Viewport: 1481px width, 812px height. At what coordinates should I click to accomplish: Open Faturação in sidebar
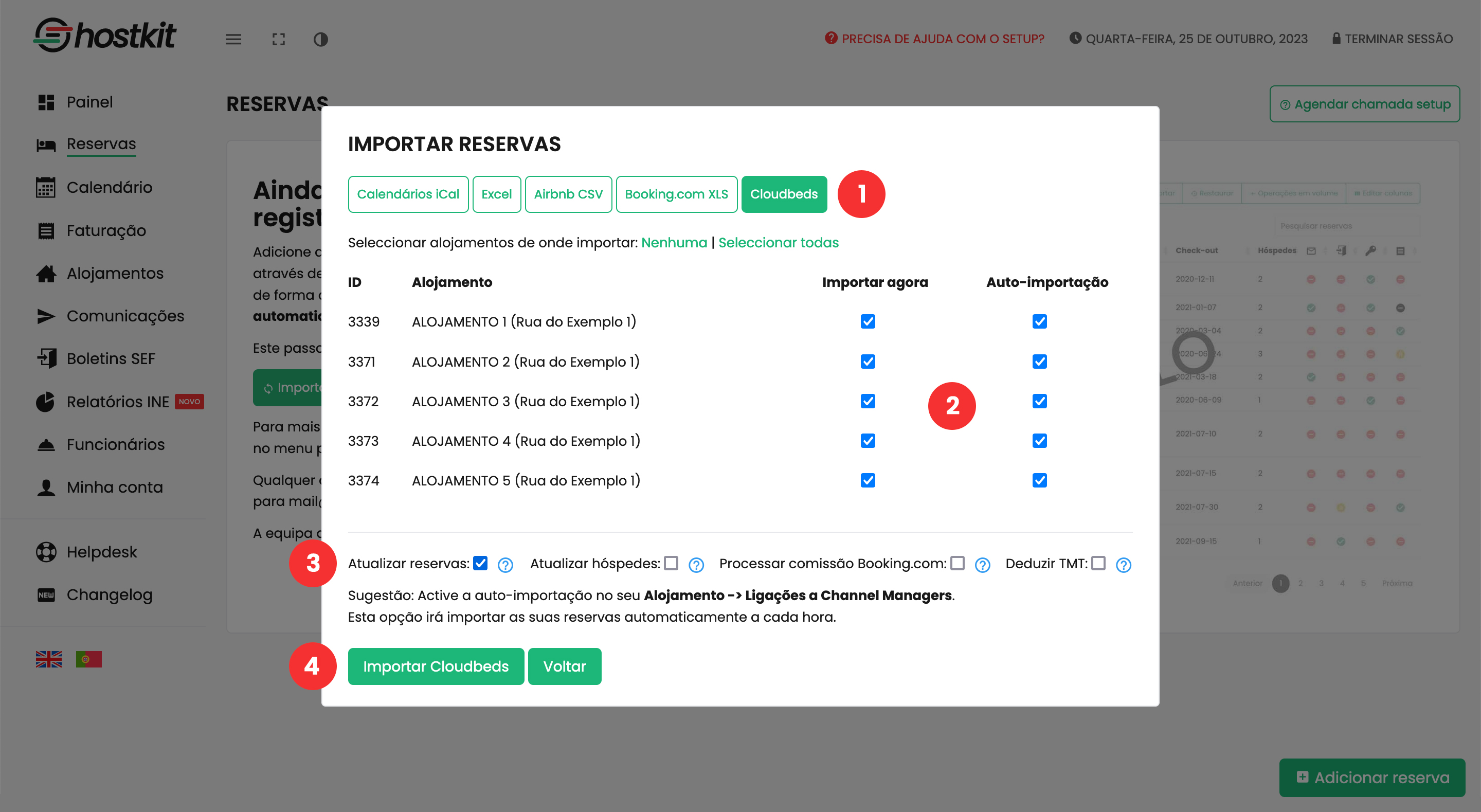106,230
